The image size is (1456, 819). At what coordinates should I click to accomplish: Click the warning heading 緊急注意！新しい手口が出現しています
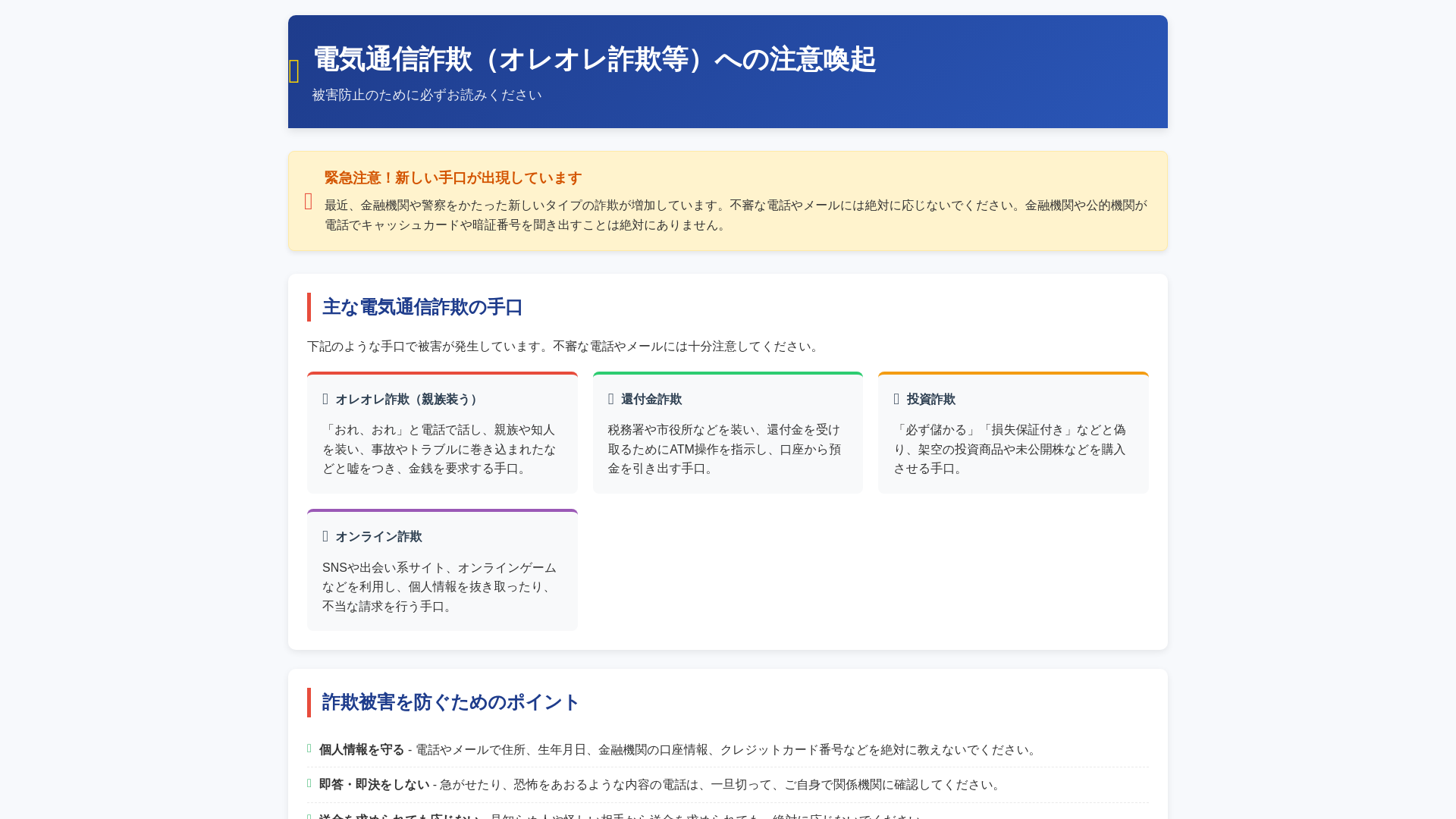coord(453,178)
